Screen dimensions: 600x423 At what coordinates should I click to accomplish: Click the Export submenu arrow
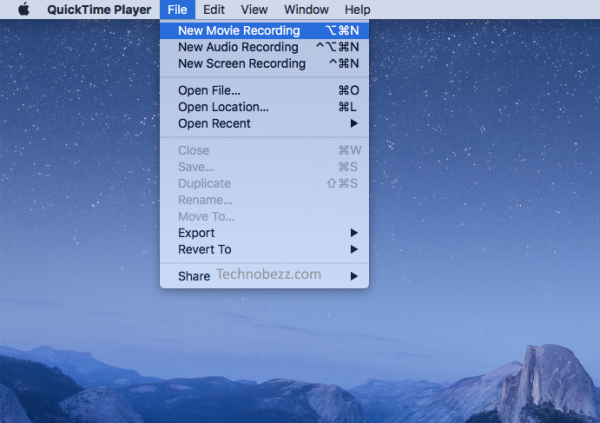coord(354,233)
